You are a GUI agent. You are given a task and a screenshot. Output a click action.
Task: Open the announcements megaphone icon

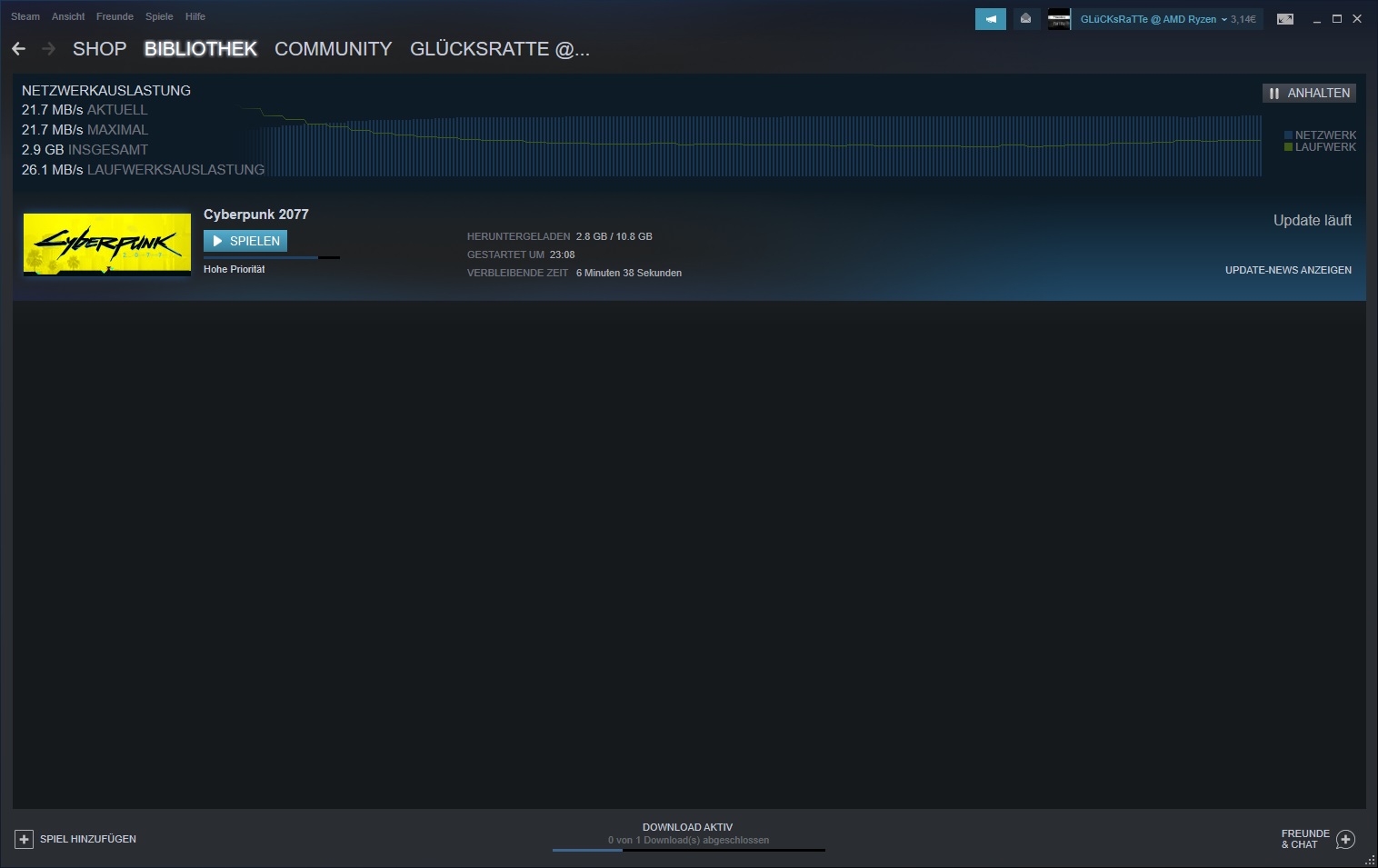pyautogui.click(x=990, y=19)
